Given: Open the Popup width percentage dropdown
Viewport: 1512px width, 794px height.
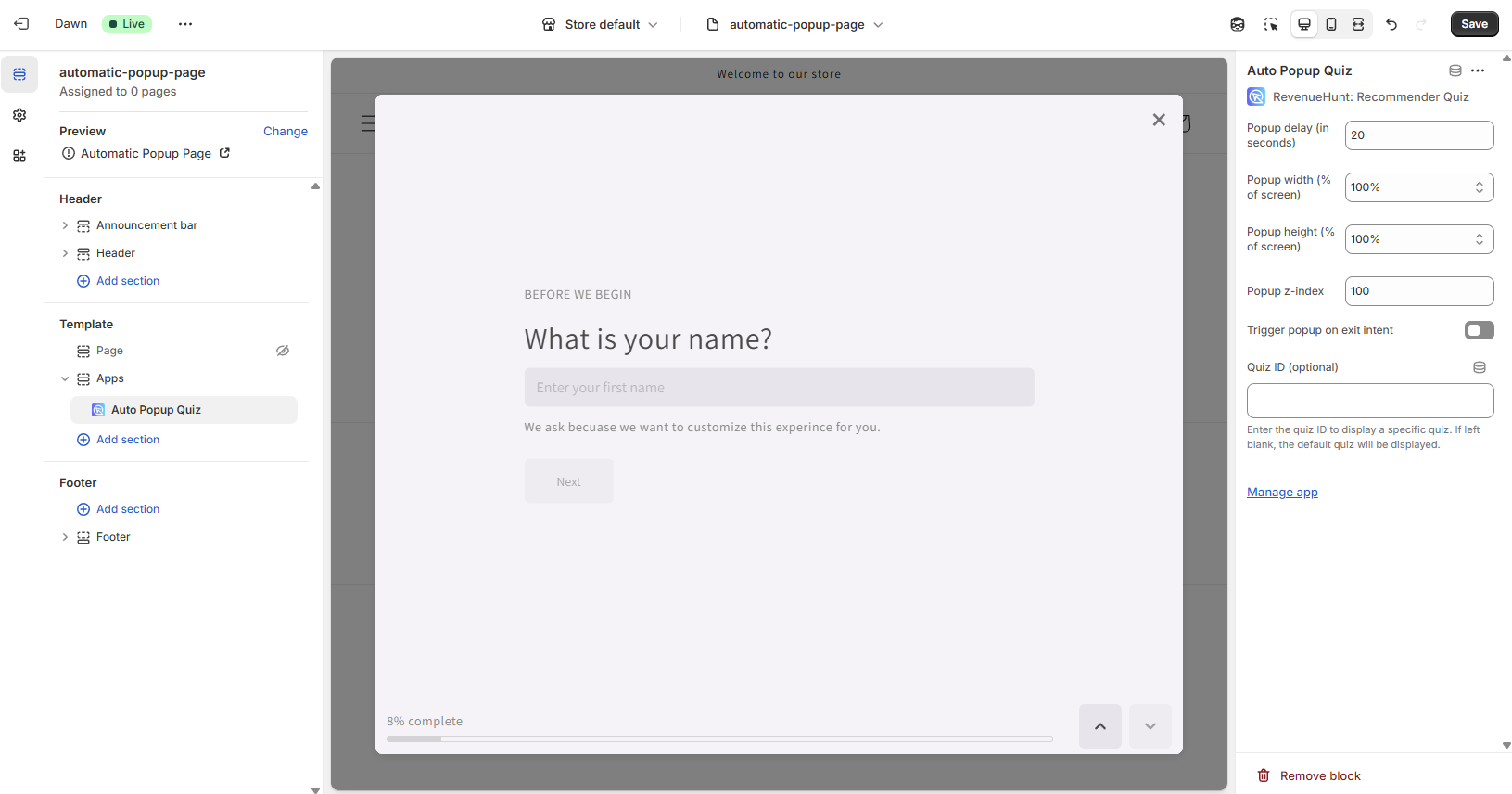Looking at the screenshot, I should pyautogui.click(x=1418, y=187).
